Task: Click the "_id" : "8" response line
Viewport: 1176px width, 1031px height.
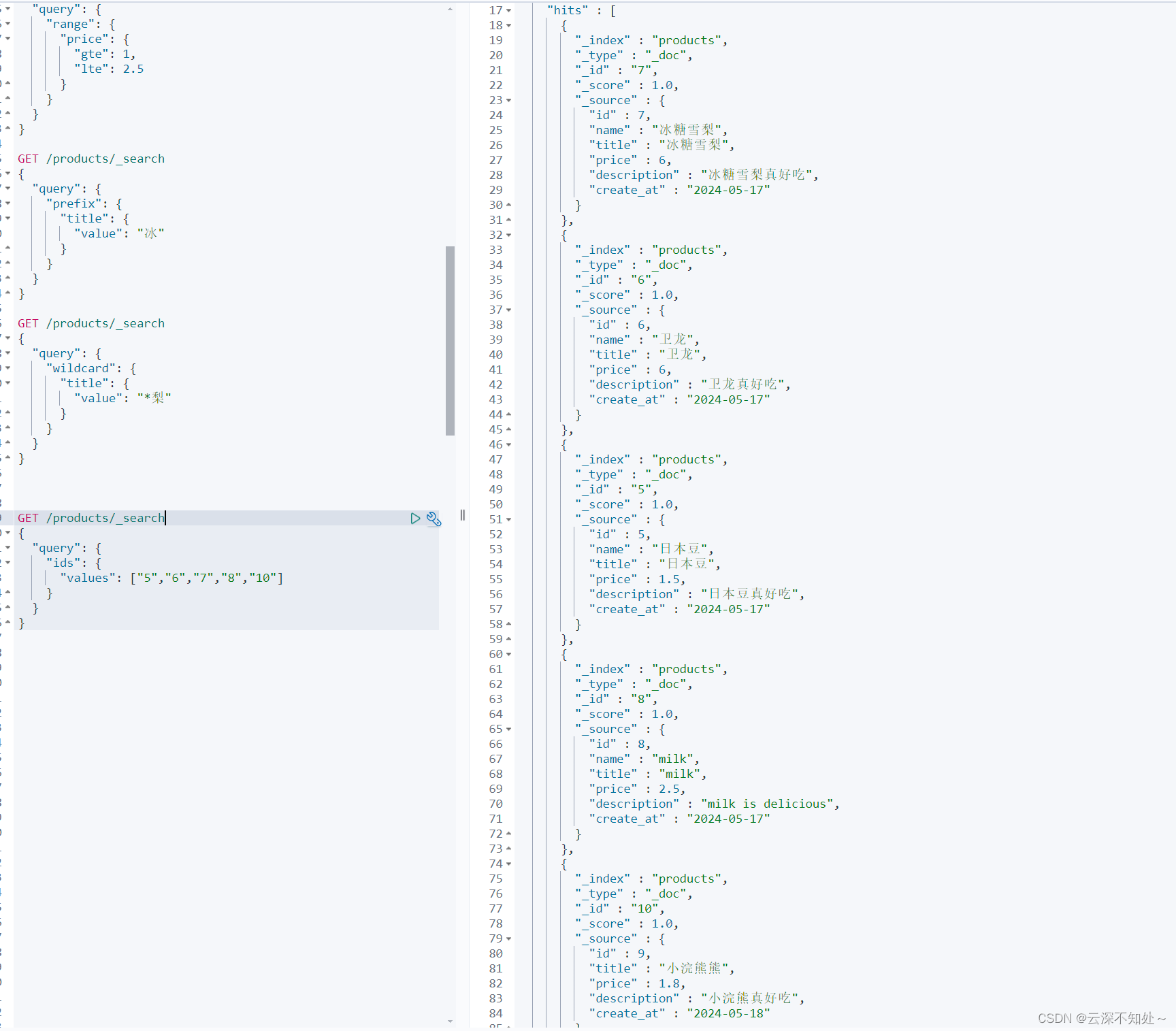Action: pos(617,700)
